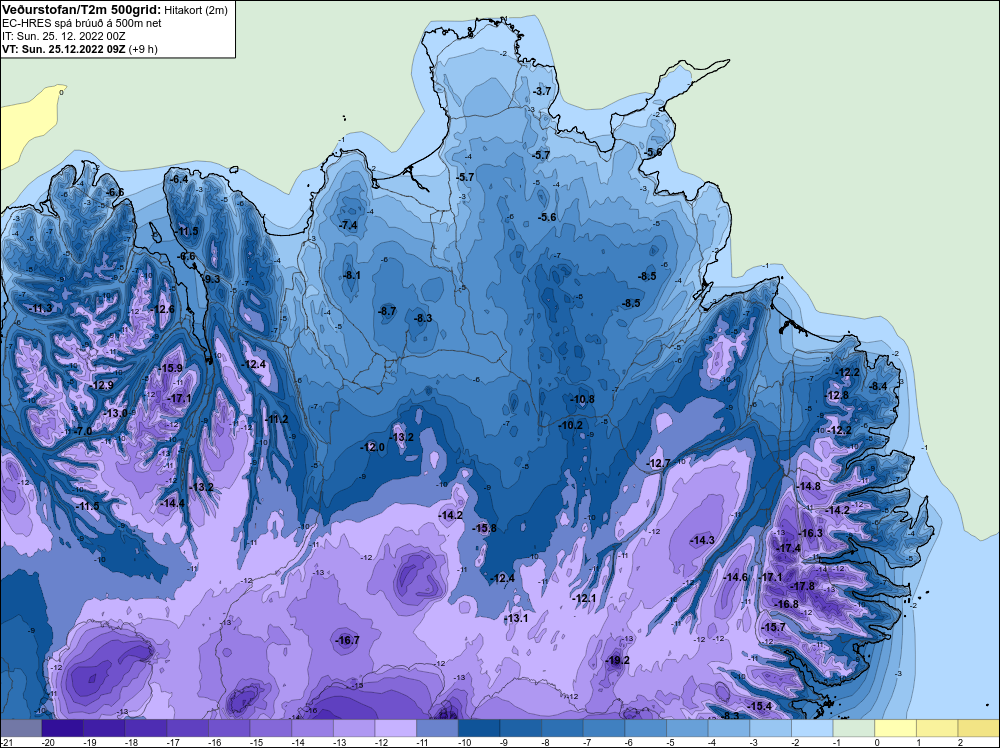Pick the legend swatch between -6 and -5
The height and width of the screenshot is (748, 1000).
(x=645, y=728)
